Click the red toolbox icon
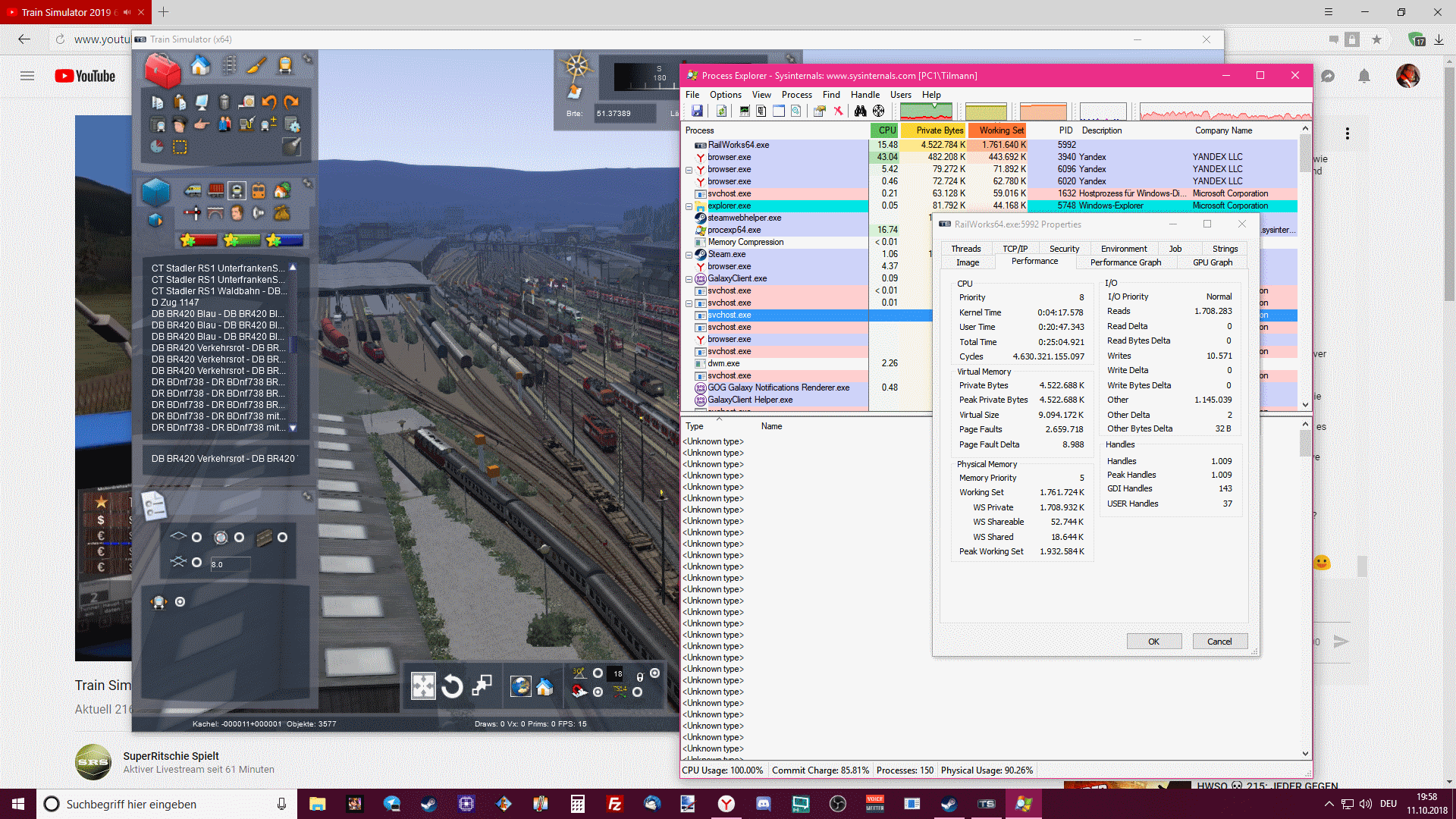This screenshot has width=1456, height=819. point(162,71)
